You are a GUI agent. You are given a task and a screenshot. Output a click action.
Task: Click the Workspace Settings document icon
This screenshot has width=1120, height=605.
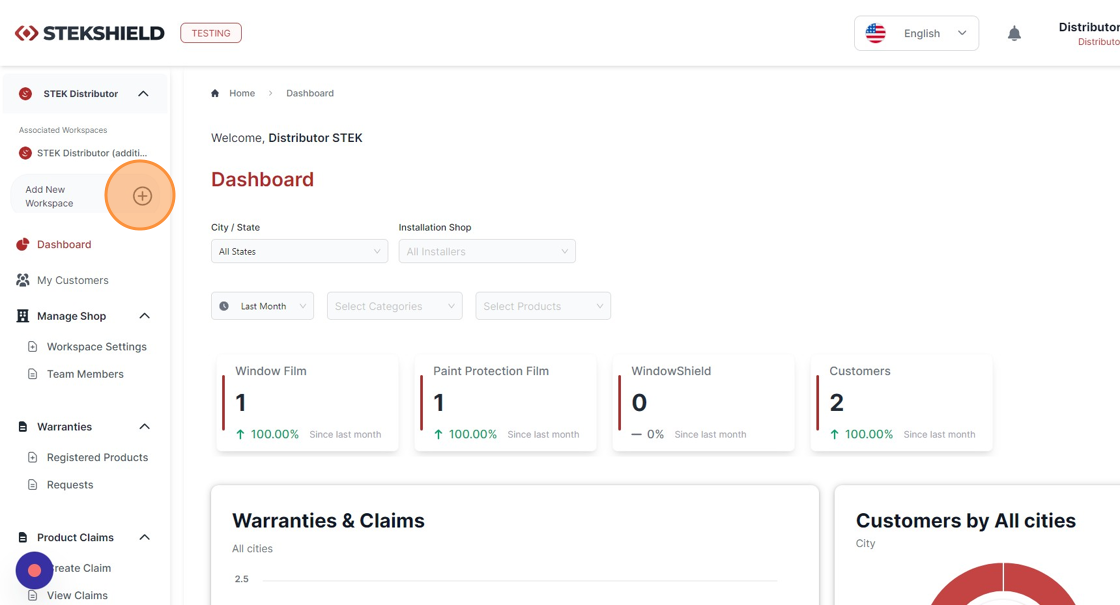point(32,346)
